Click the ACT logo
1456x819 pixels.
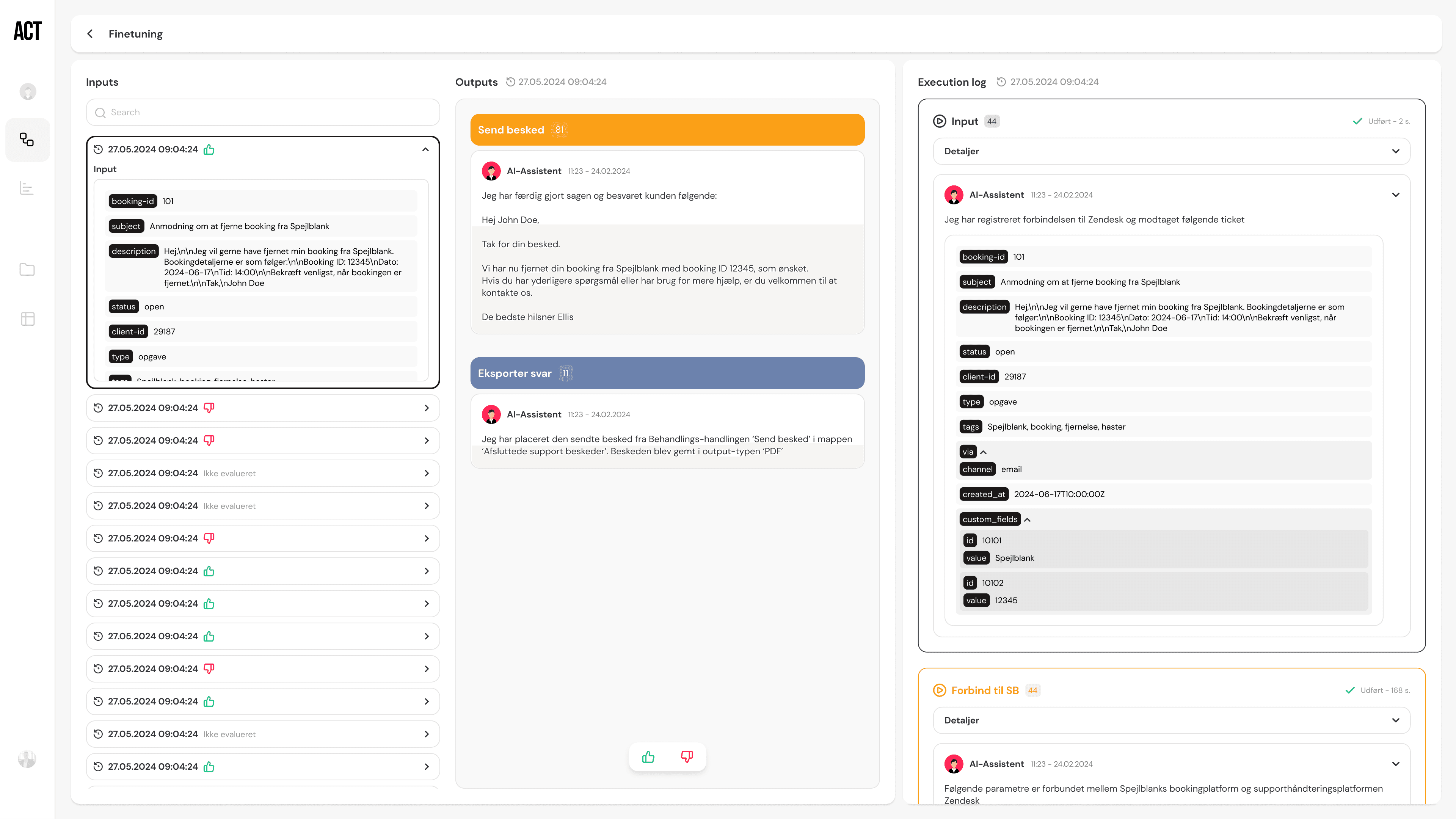[x=27, y=31]
